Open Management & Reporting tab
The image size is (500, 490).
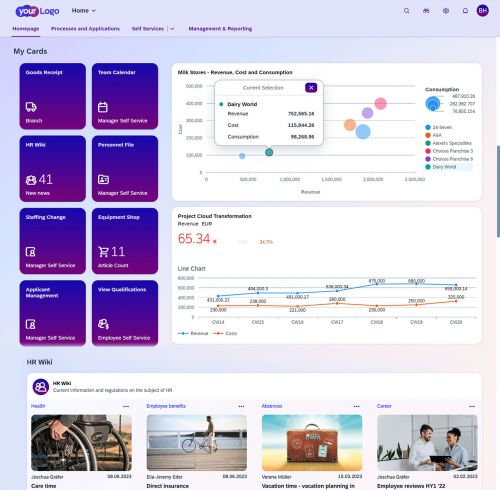point(220,29)
